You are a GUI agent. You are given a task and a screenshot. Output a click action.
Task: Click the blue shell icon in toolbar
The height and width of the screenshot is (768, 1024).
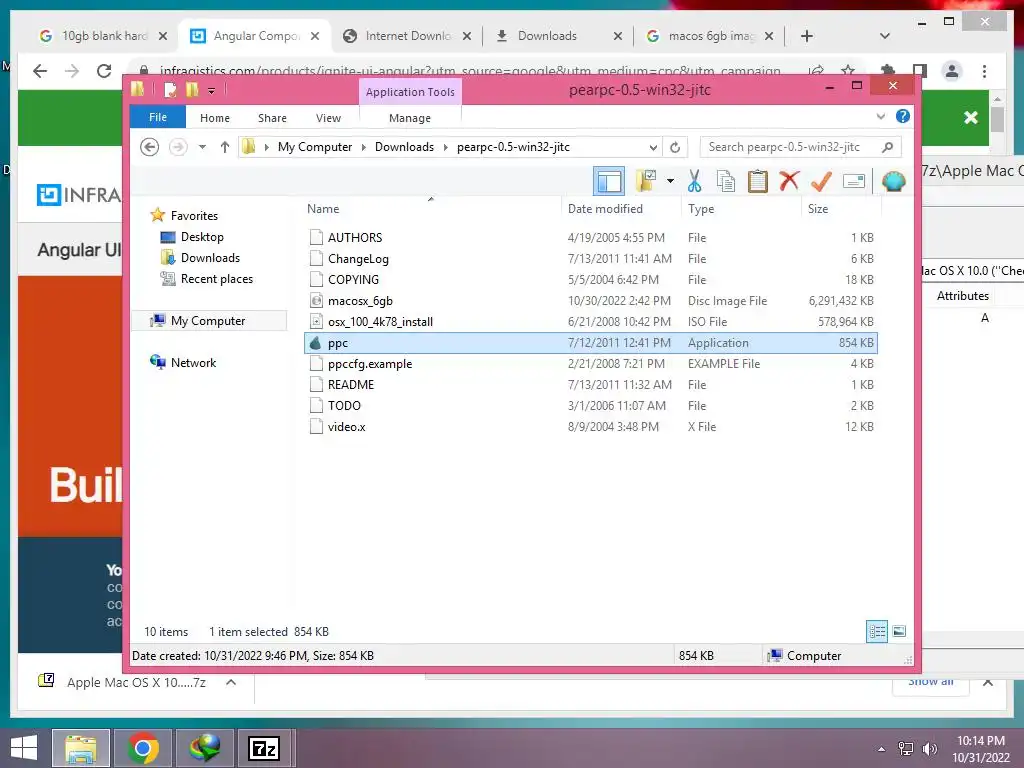pyautogui.click(x=893, y=181)
